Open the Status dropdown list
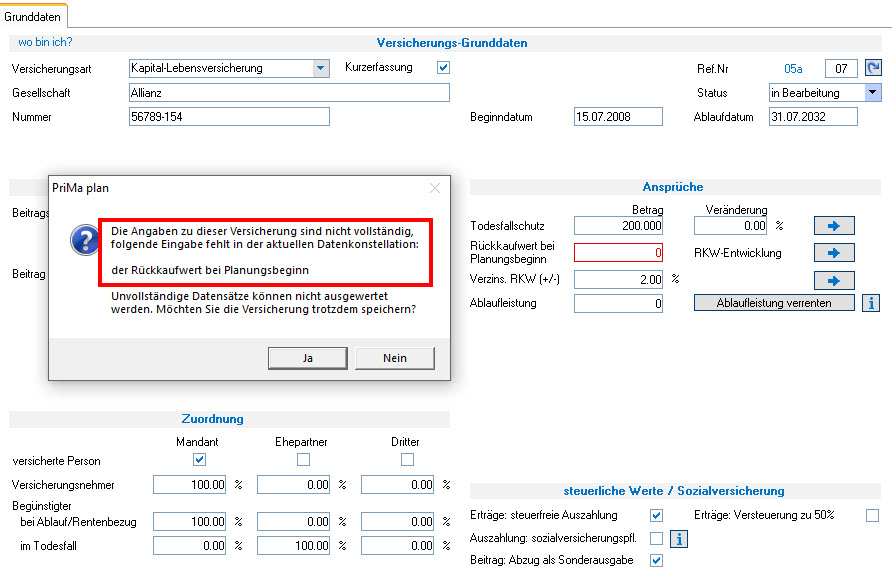This screenshot has height=574, width=892. point(873,93)
